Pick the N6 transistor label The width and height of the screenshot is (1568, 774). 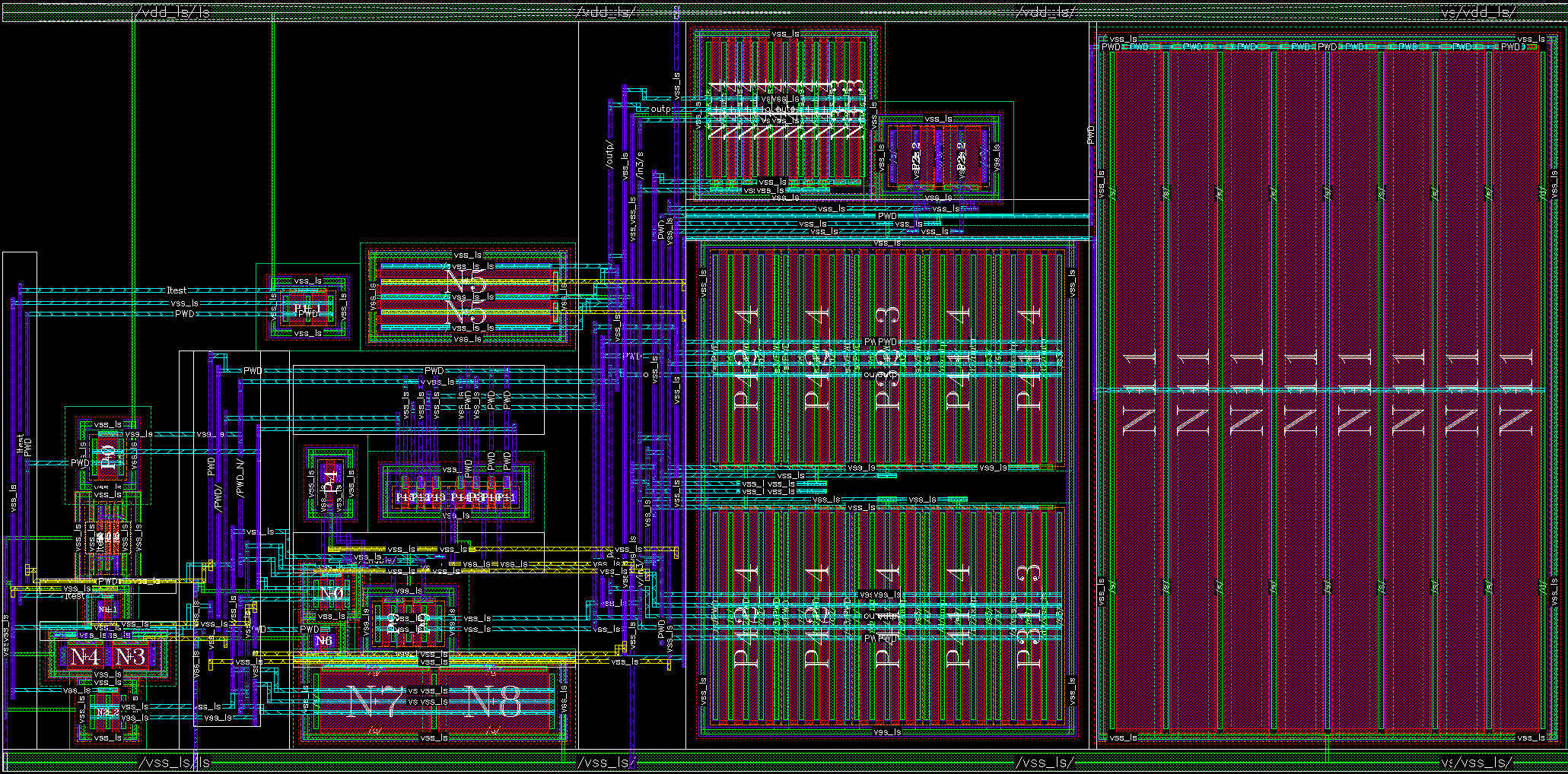[x=324, y=640]
